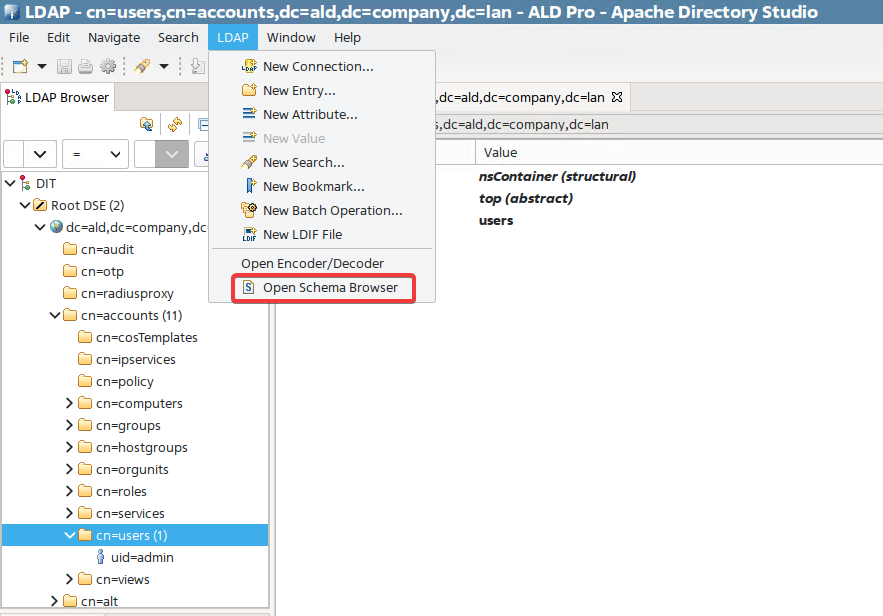Expand the cn=services node

click(69, 512)
